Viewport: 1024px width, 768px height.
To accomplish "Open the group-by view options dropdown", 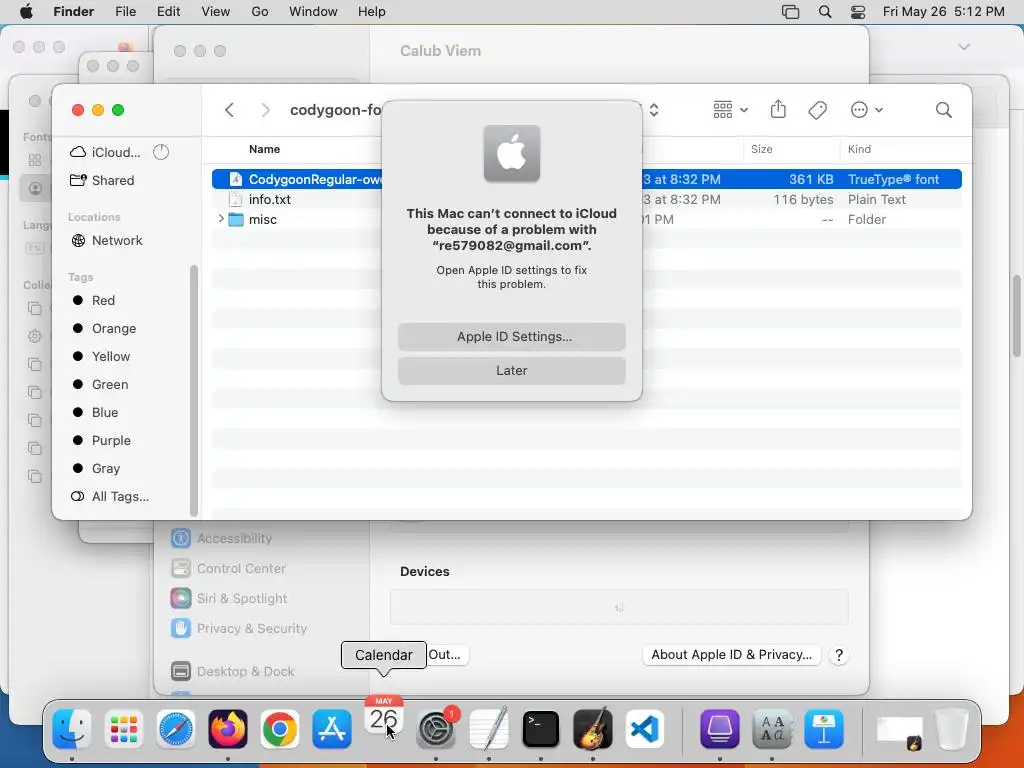I will [730, 110].
